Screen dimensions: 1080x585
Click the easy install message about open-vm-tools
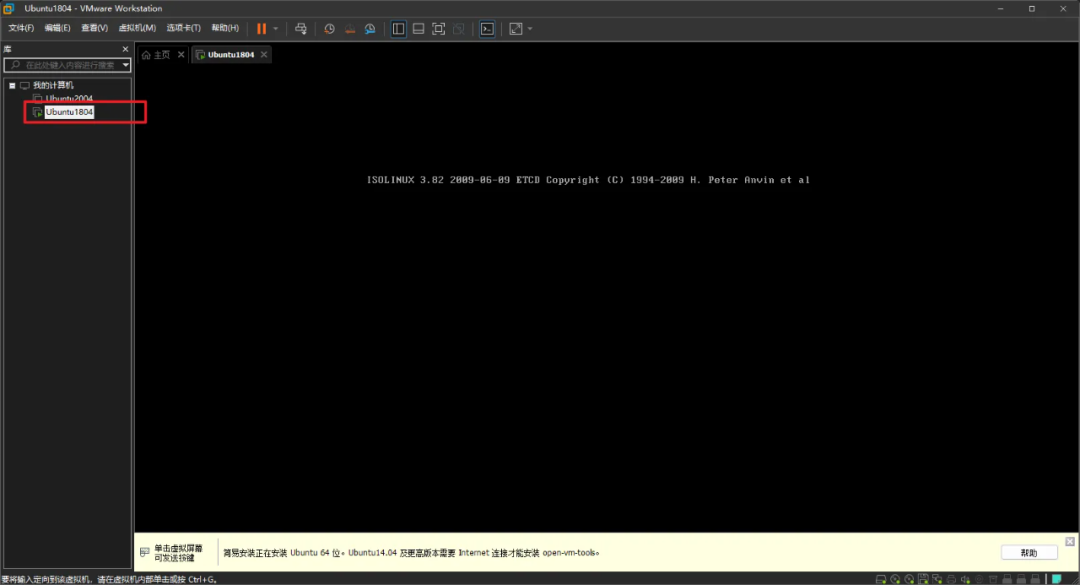click(x=411, y=553)
